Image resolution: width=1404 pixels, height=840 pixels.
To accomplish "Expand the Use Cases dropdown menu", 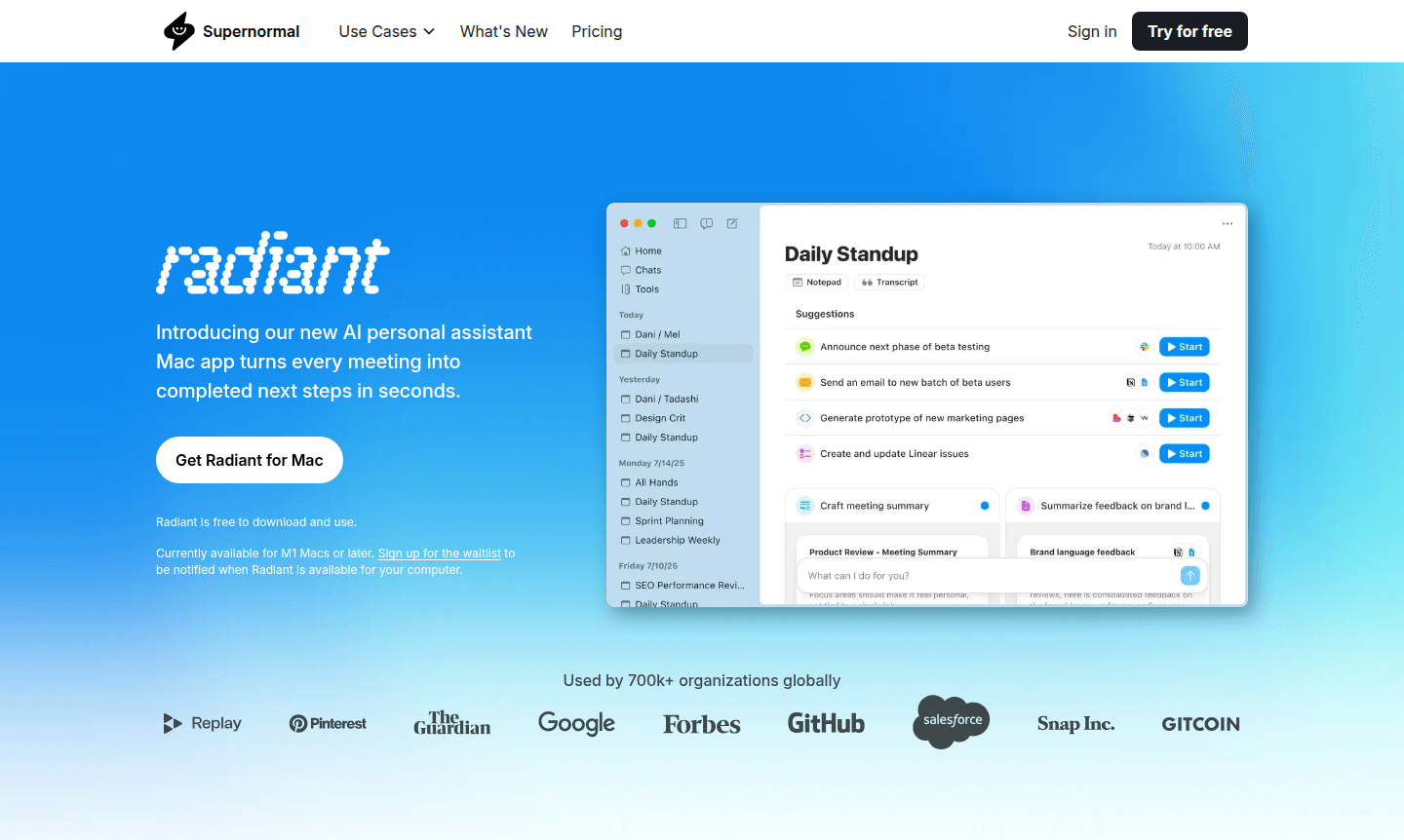I will tap(386, 31).
